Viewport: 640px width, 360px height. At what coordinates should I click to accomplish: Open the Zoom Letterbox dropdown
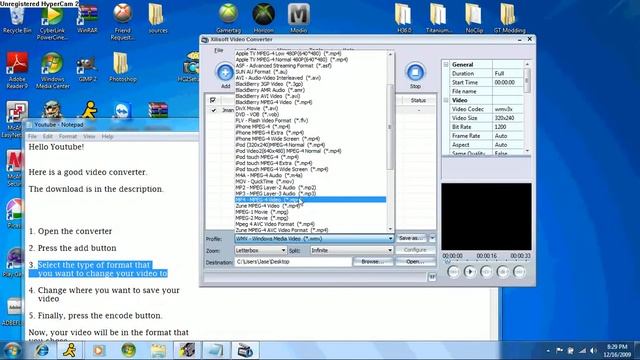[260, 250]
